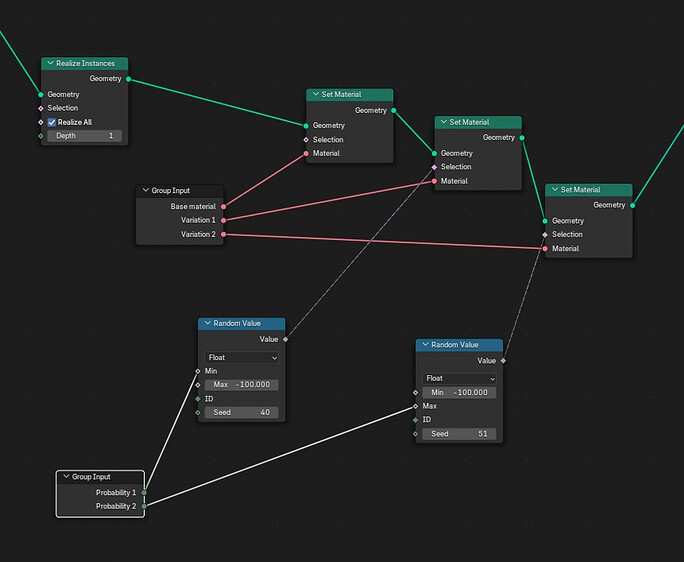Click middle Set Material Geometry output socket

pyautogui.click(x=522, y=137)
